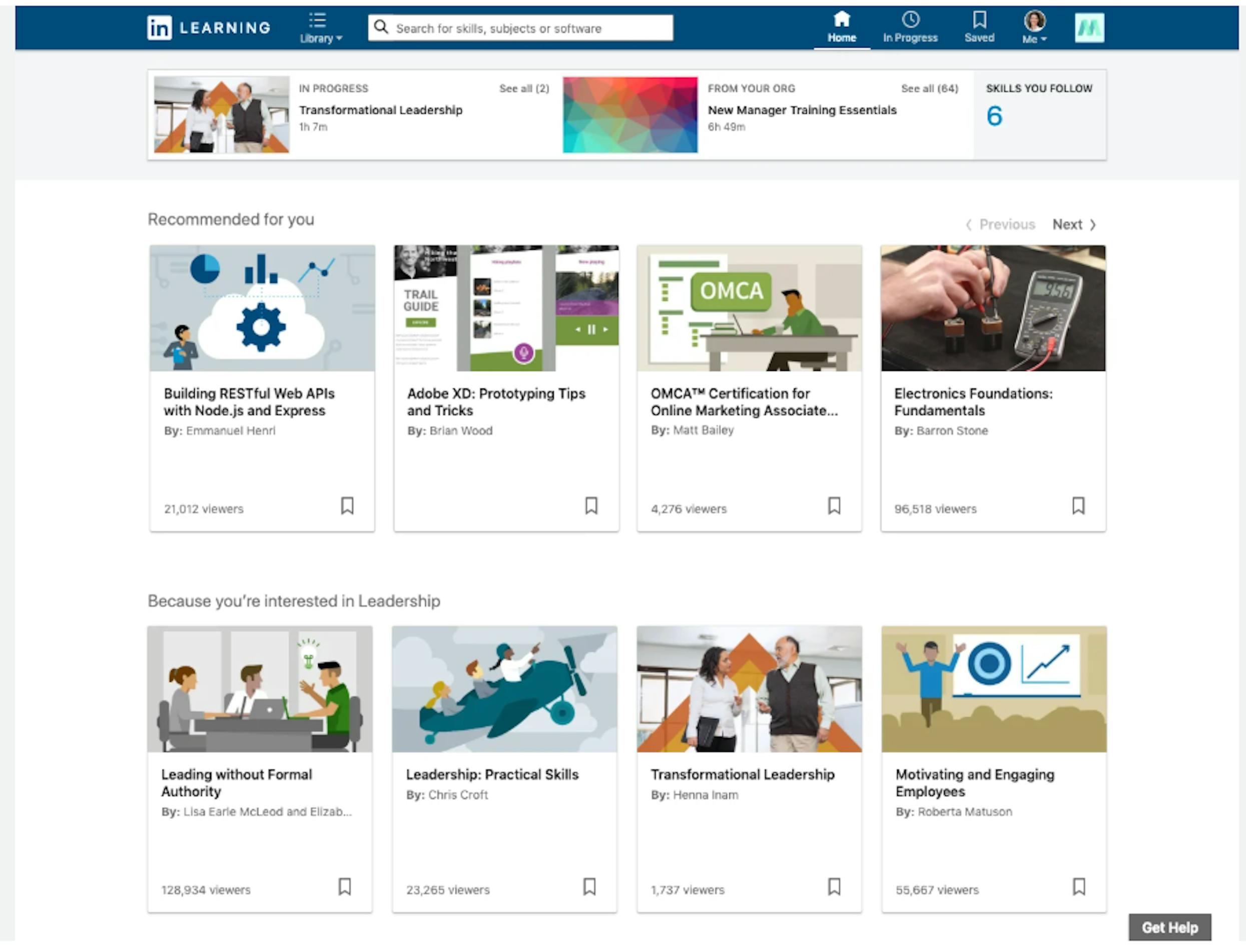Select the Home tab

(x=842, y=29)
